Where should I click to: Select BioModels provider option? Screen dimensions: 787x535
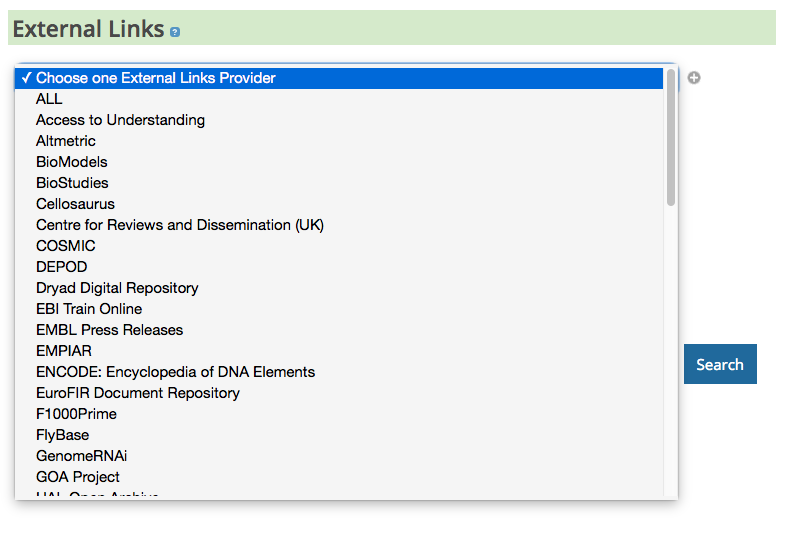(x=339, y=162)
